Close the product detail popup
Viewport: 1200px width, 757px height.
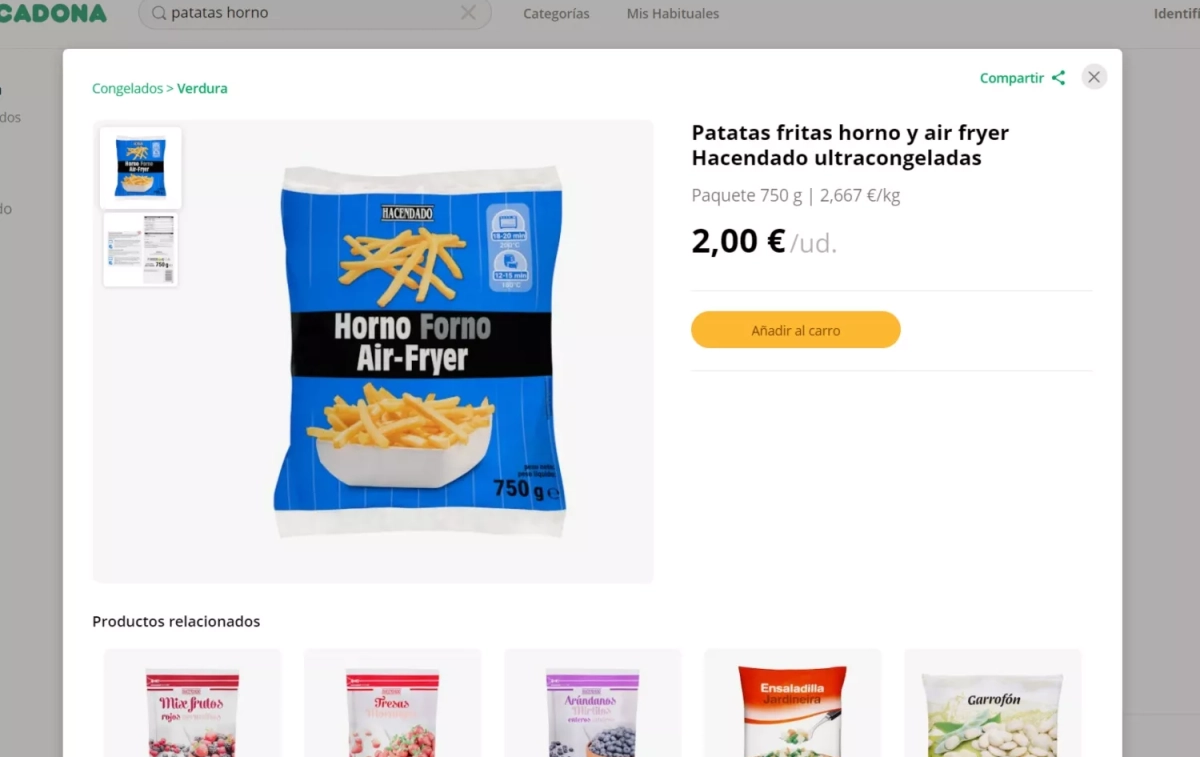coord(1094,77)
